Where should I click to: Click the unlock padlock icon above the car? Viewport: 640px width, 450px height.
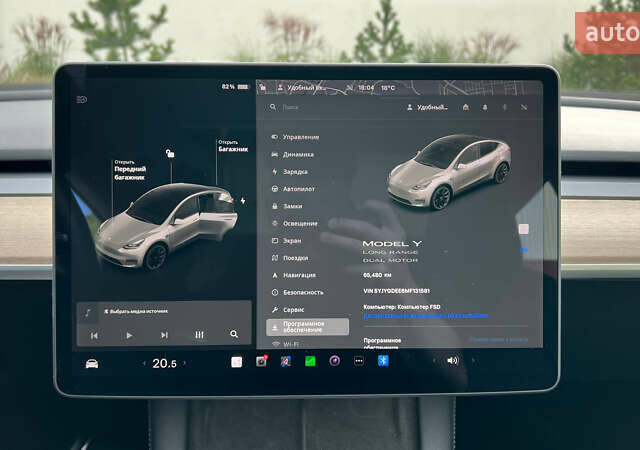tap(170, 153)
